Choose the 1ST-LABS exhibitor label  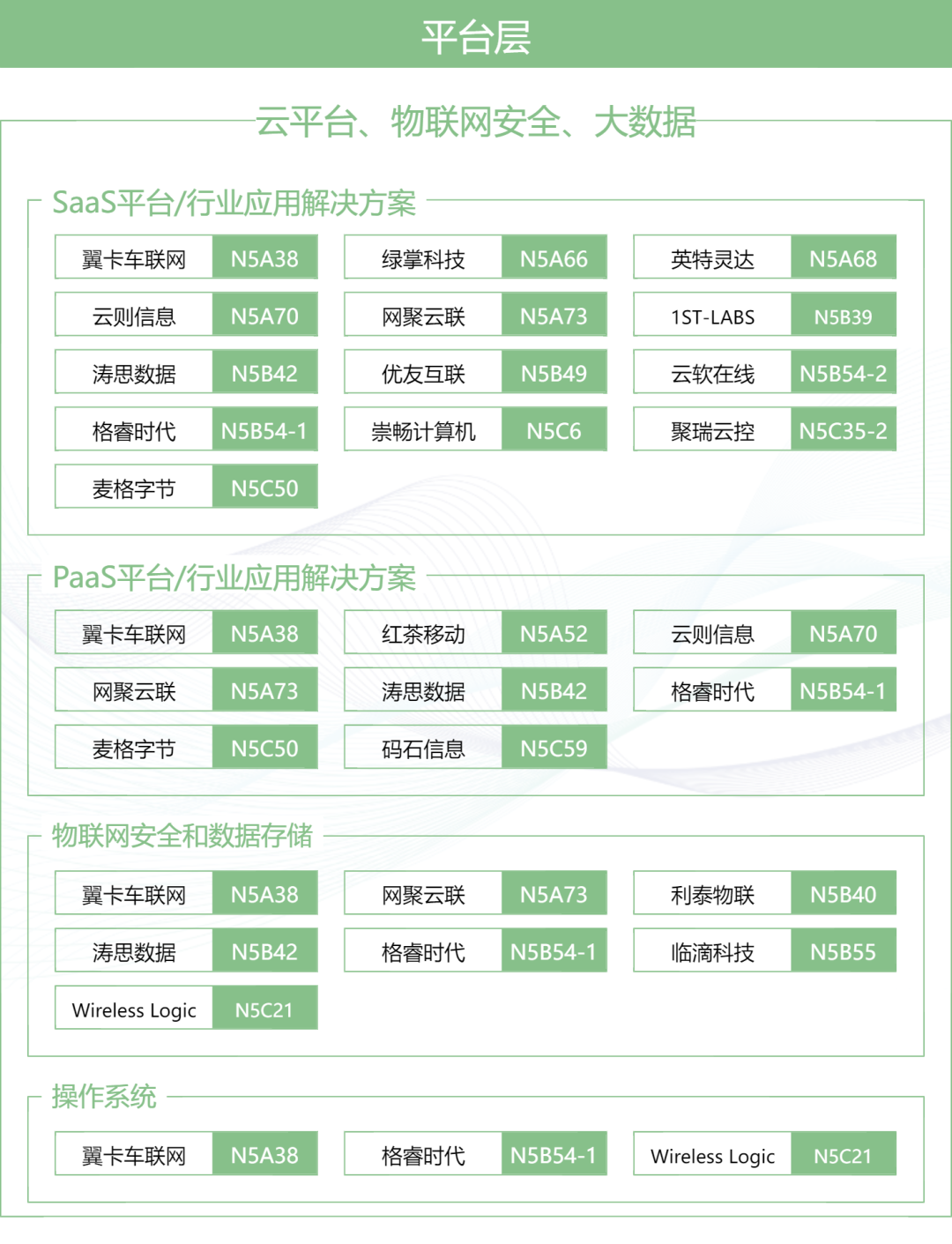coord(712,317)
